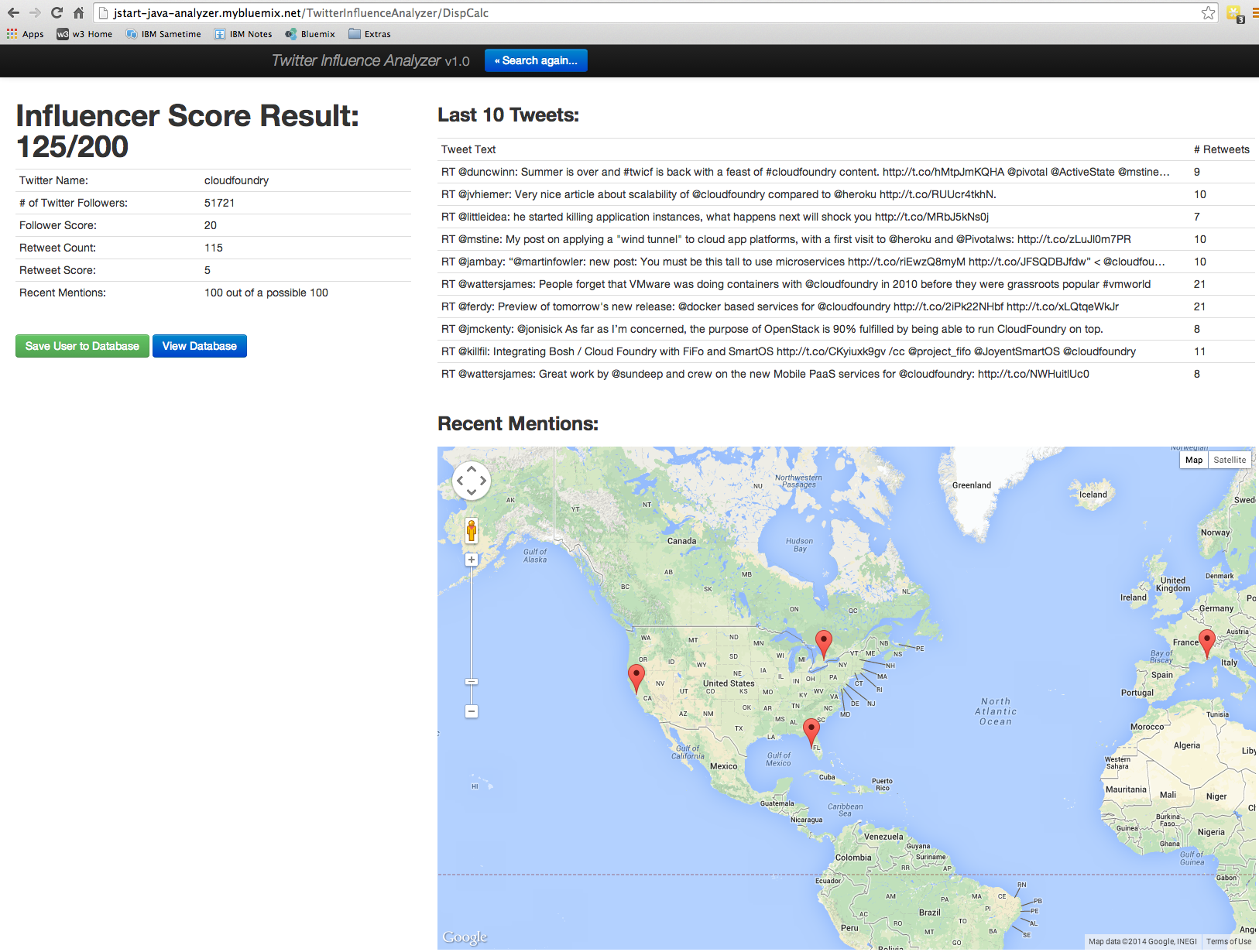Click the Retweet Score value 5
This screenshot has height=952, width=1259.
pos(207,270)
